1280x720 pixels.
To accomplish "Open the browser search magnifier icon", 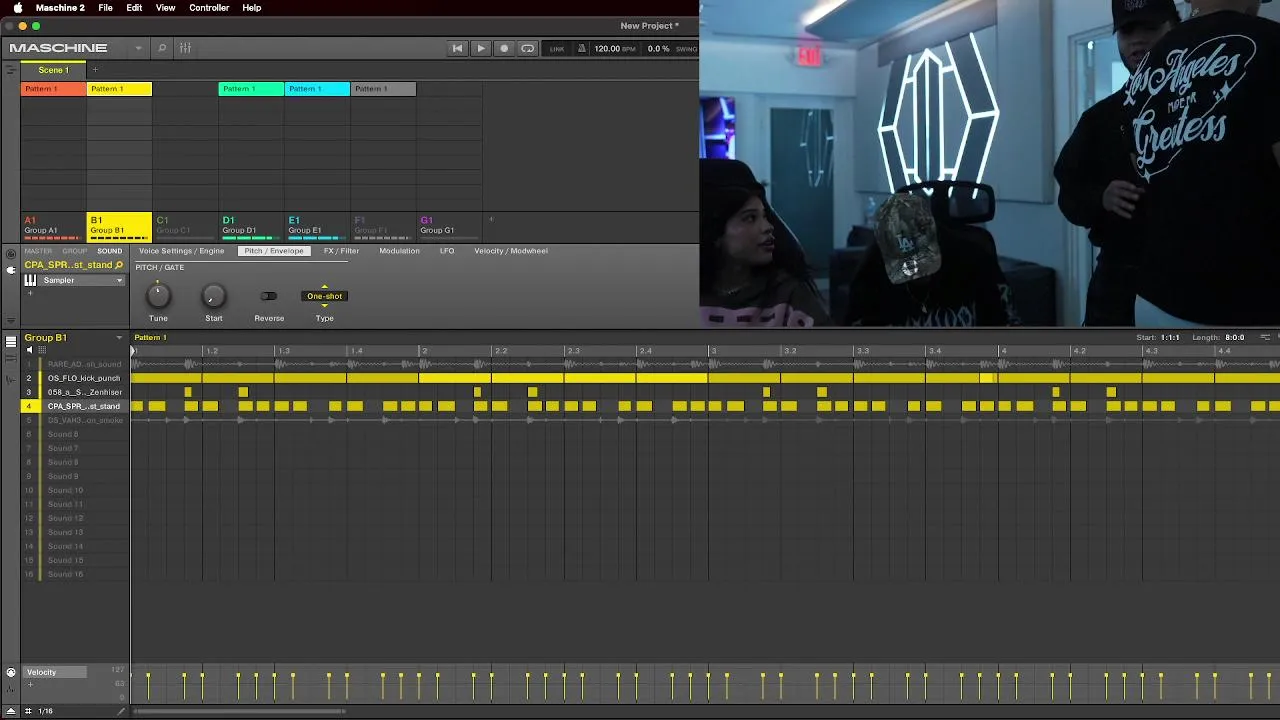I will click(x=162, y=48).
